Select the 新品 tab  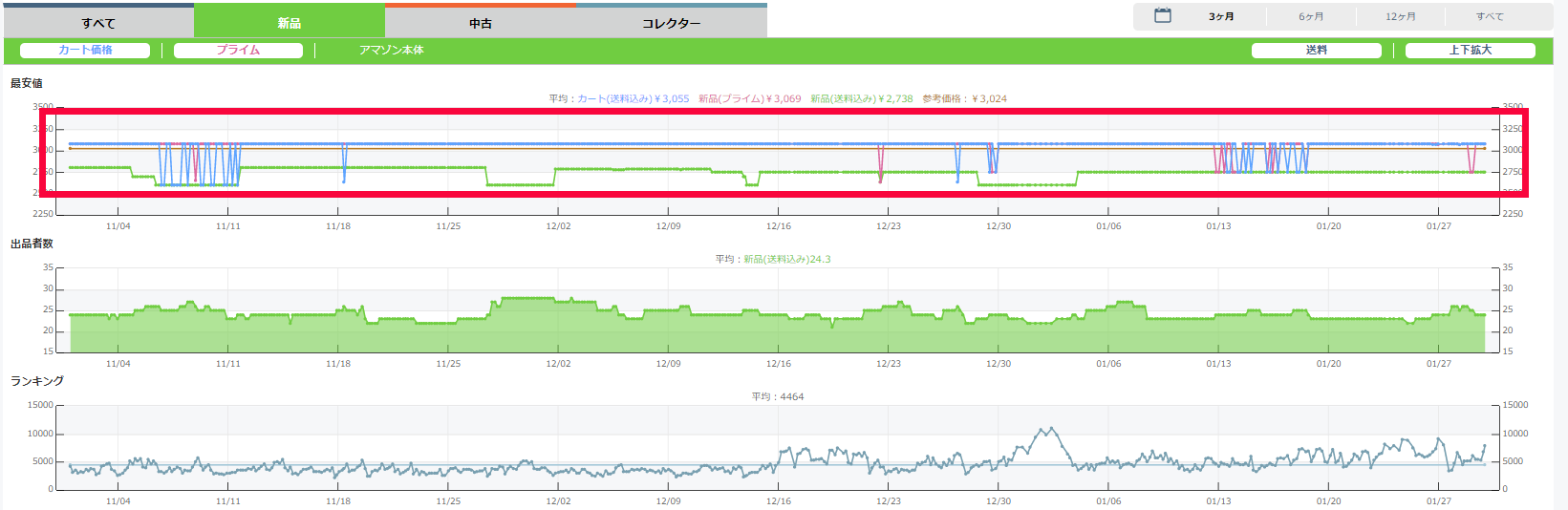coord(290,23)
